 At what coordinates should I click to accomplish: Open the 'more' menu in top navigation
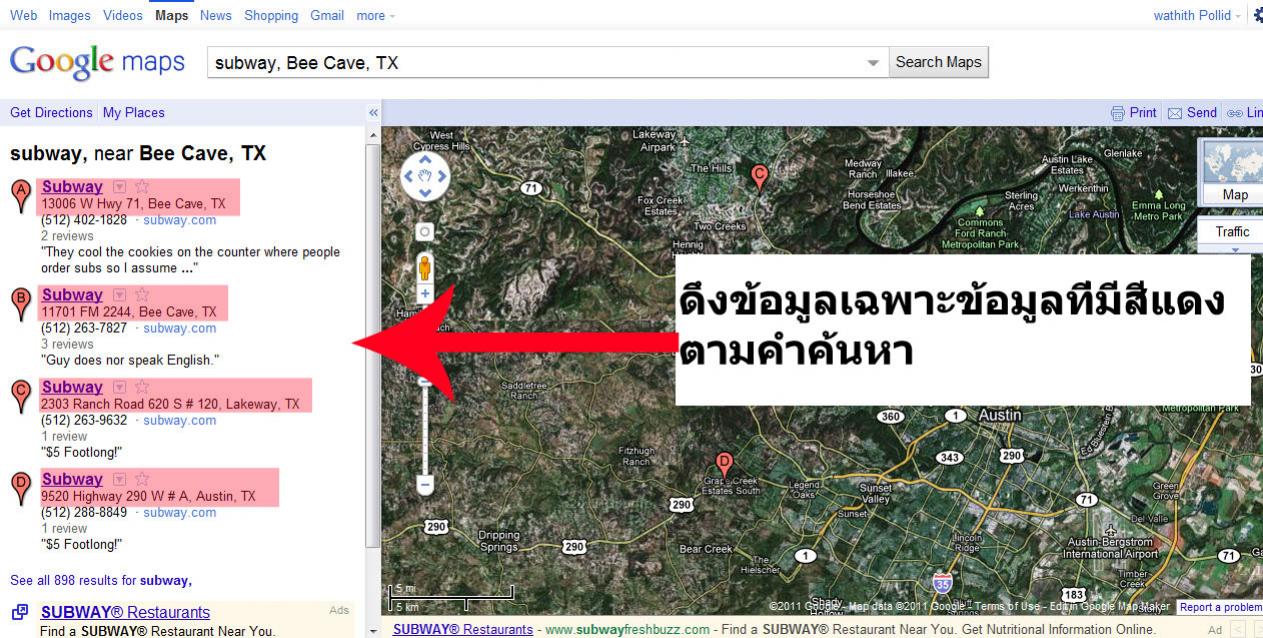pos(375,15)
